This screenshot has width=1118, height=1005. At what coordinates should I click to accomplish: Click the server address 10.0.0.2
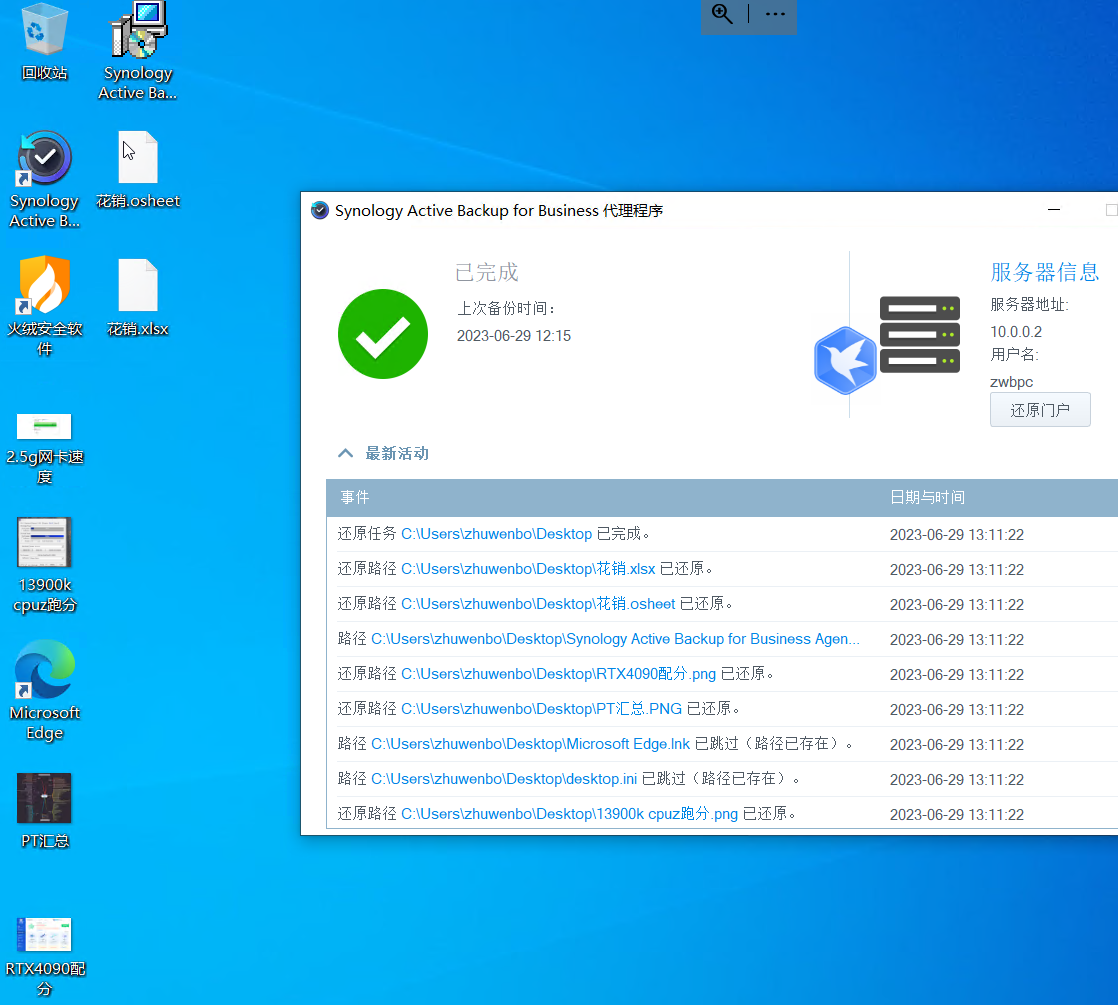click(x=1016, y=332)
